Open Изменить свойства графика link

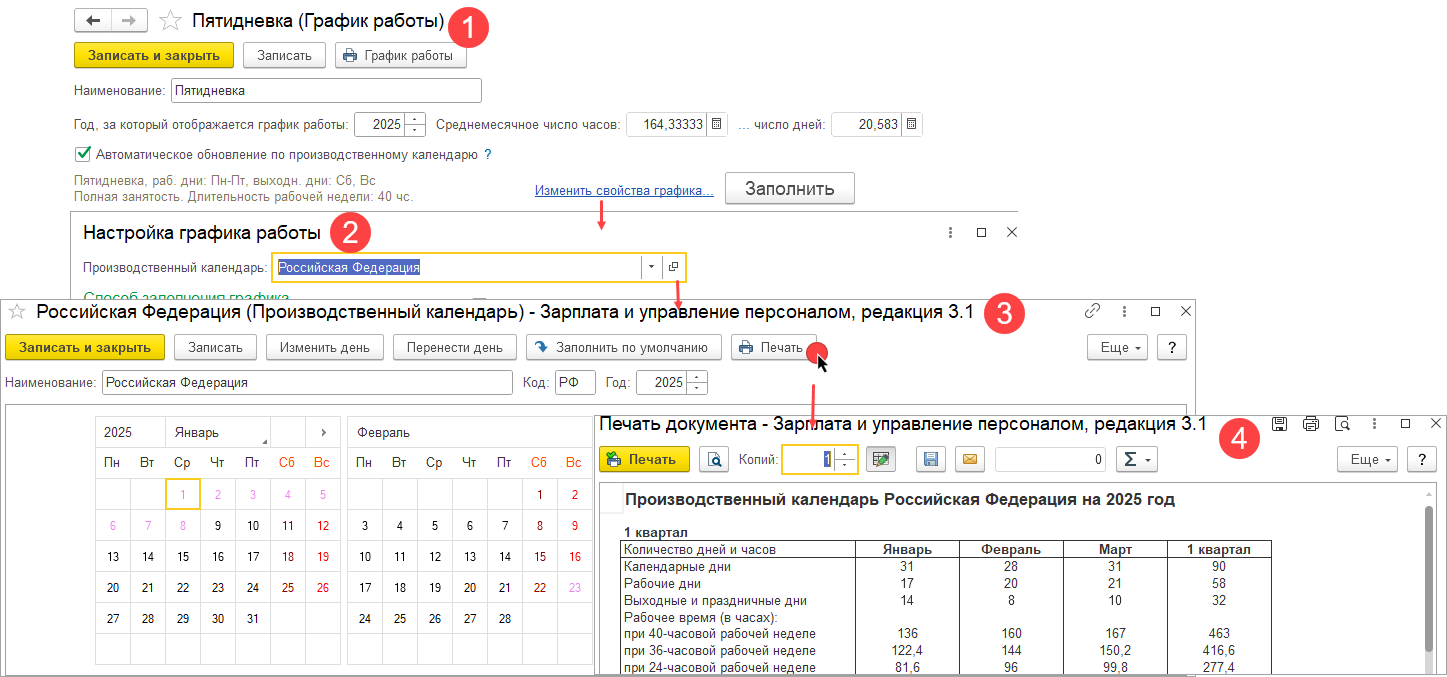click(624, 191)
